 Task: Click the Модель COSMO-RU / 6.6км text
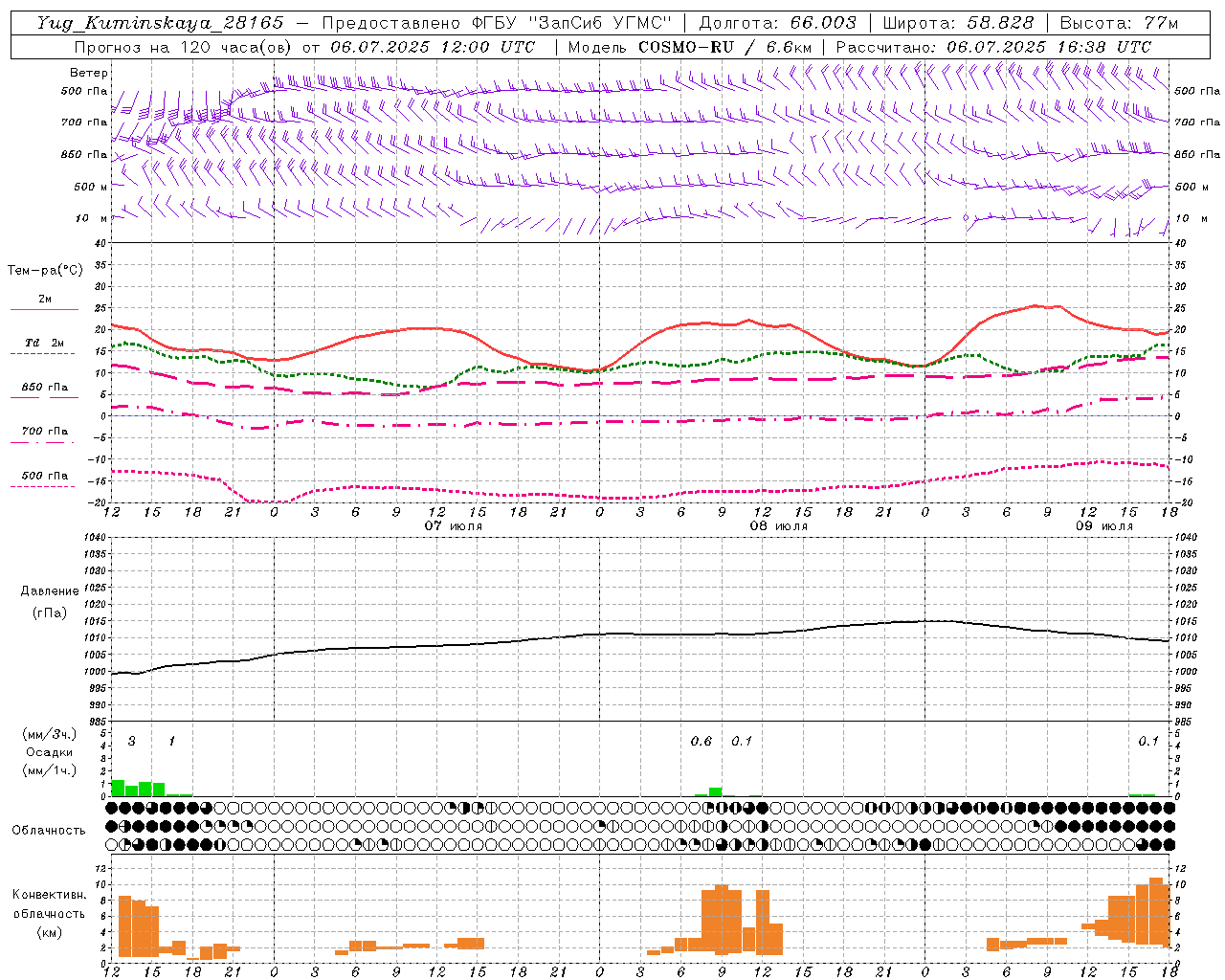pyautogui.click(x=690, y=47)
